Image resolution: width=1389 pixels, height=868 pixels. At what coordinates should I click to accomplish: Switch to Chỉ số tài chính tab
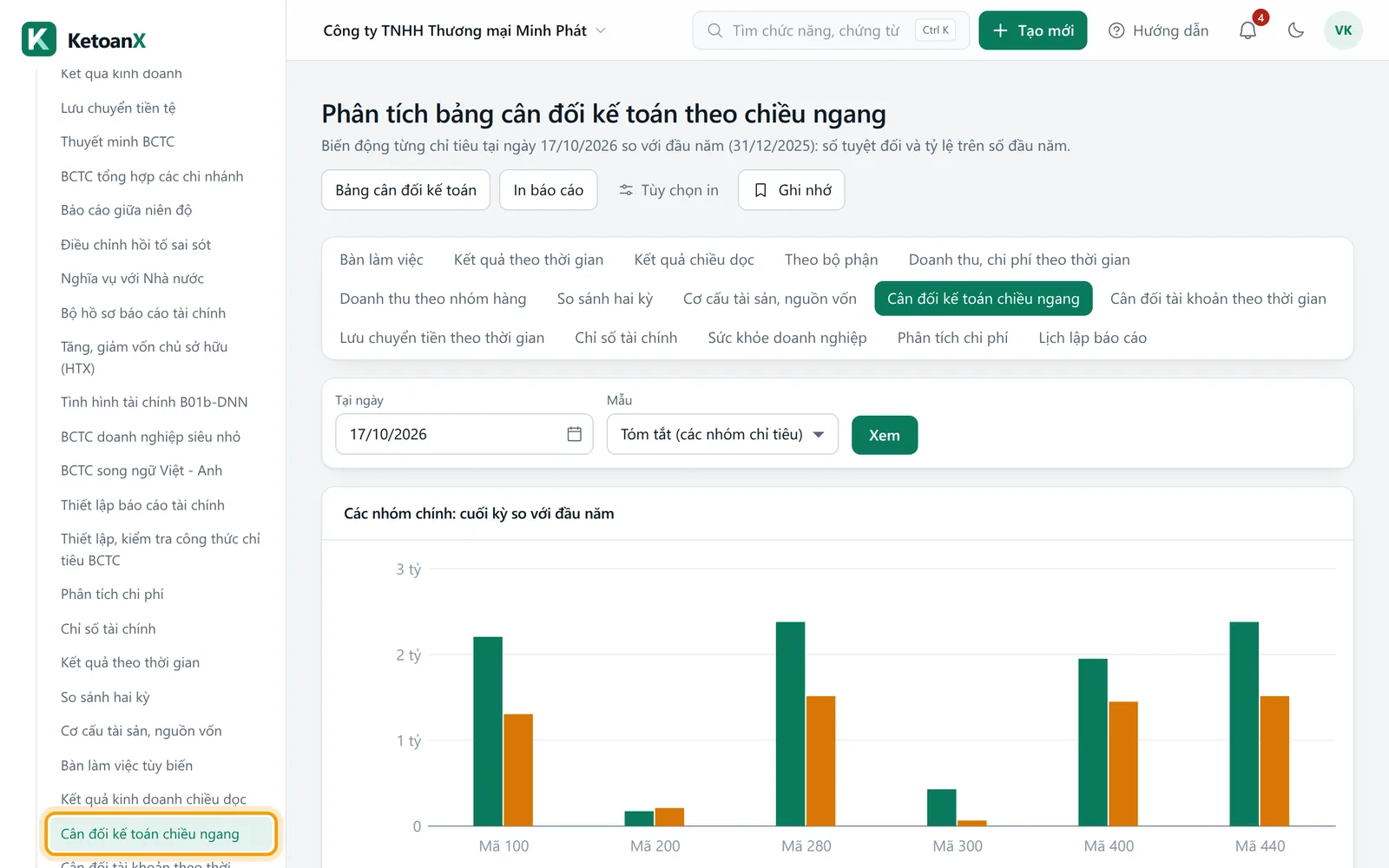click(x=626, y=338)
